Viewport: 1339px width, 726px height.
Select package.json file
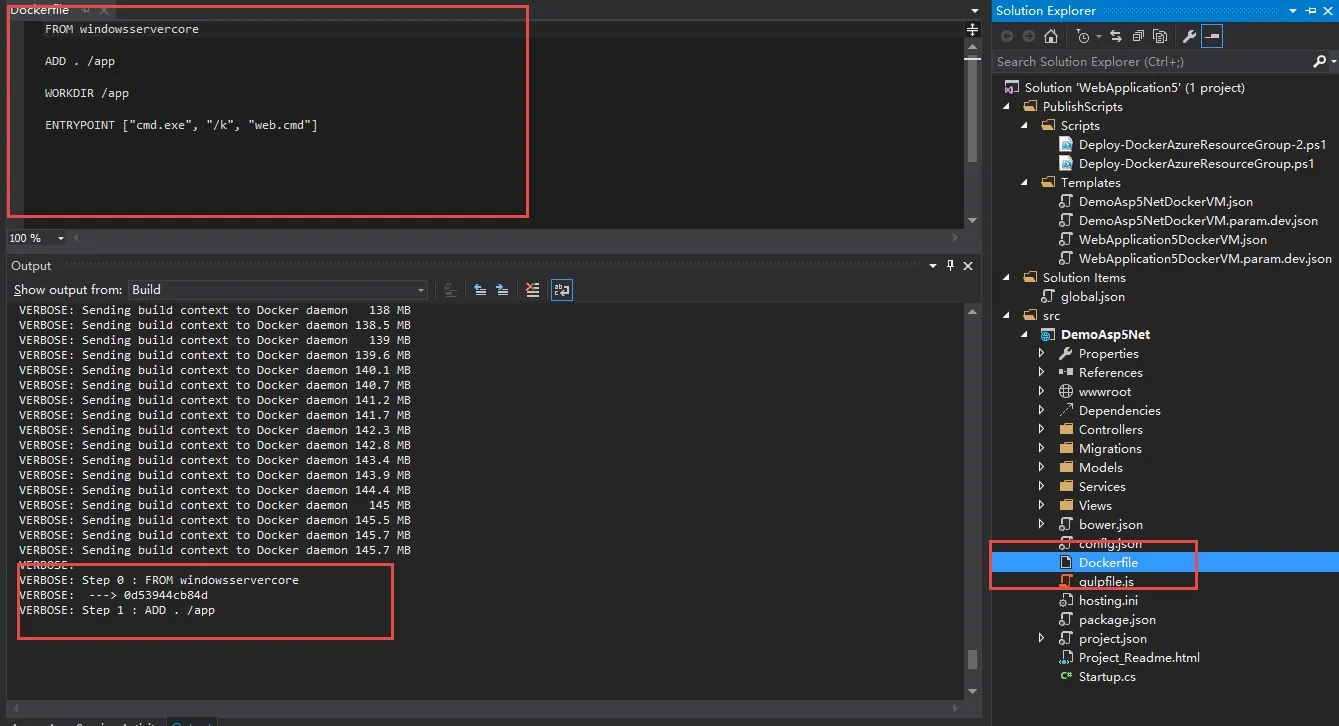[1117, 620]
